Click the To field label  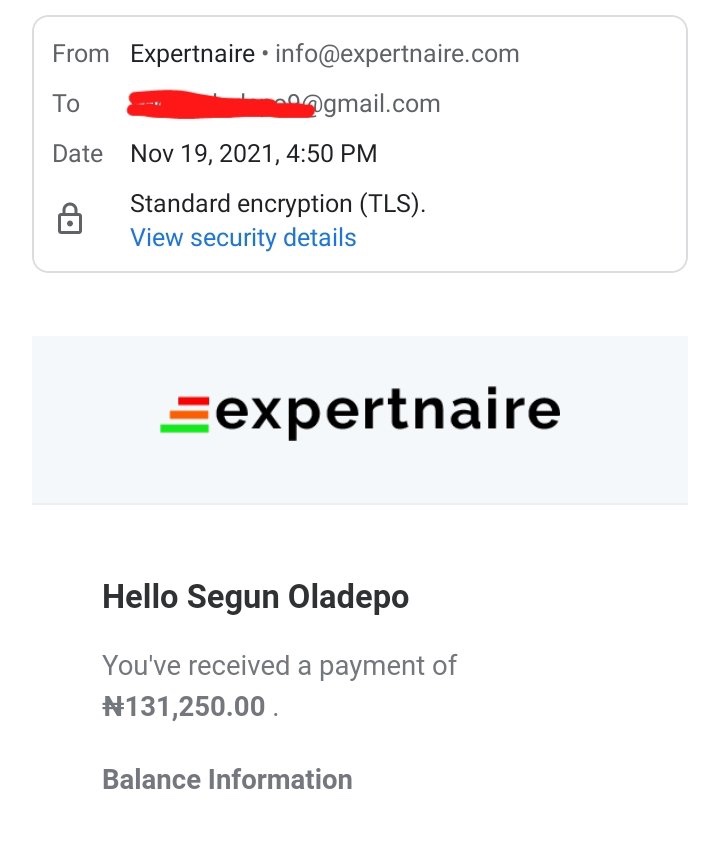66,104
